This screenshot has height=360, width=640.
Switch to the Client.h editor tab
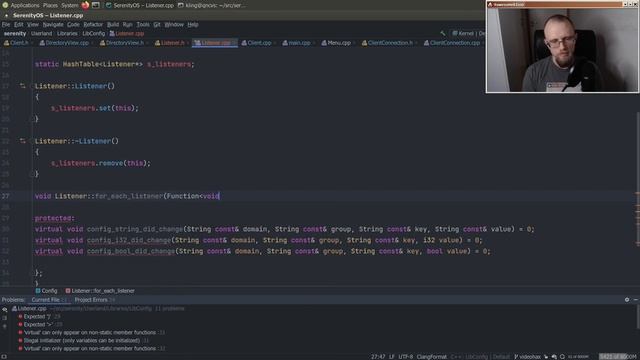[x=16, y=43]
